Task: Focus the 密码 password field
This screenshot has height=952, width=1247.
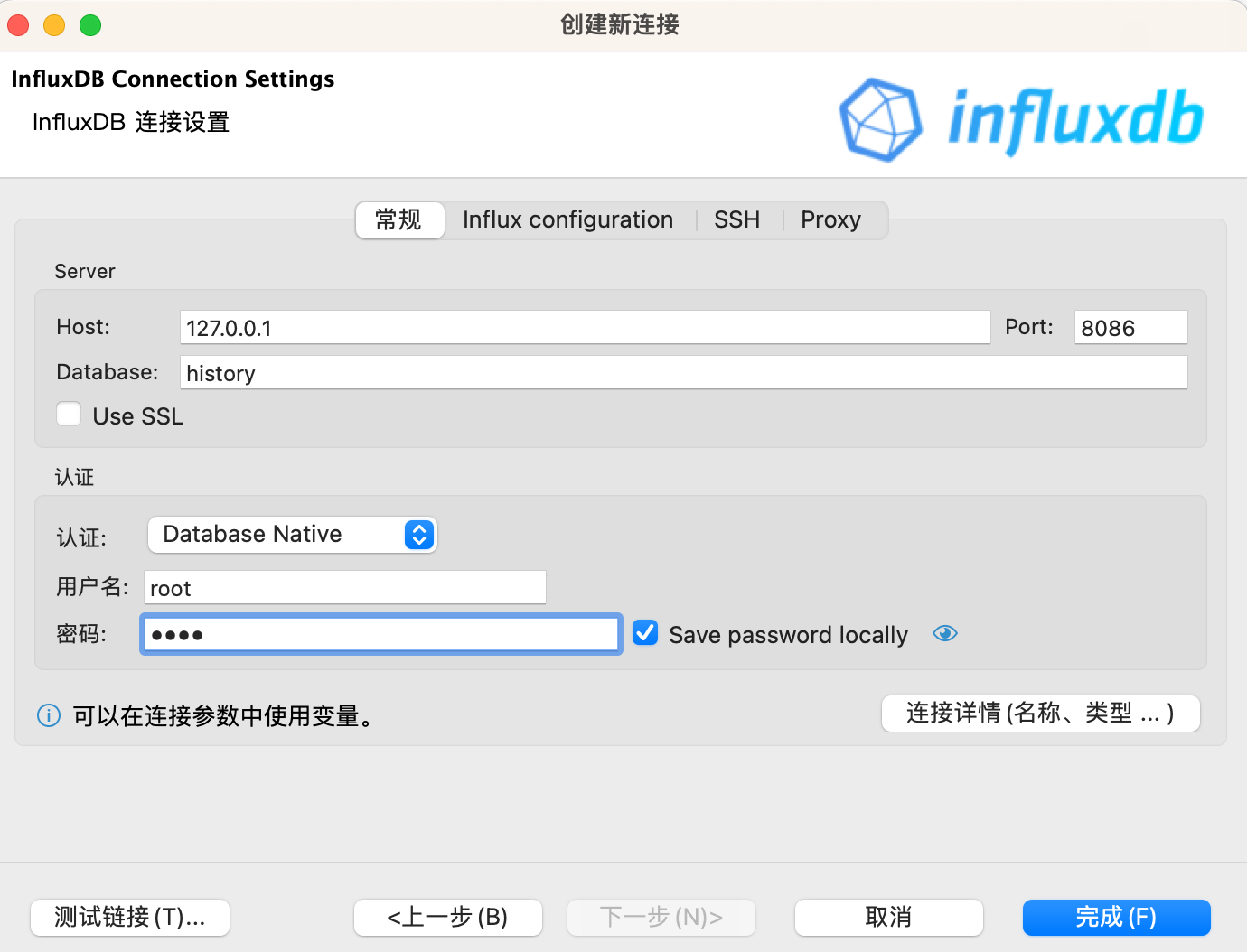Action: (380, 633)
